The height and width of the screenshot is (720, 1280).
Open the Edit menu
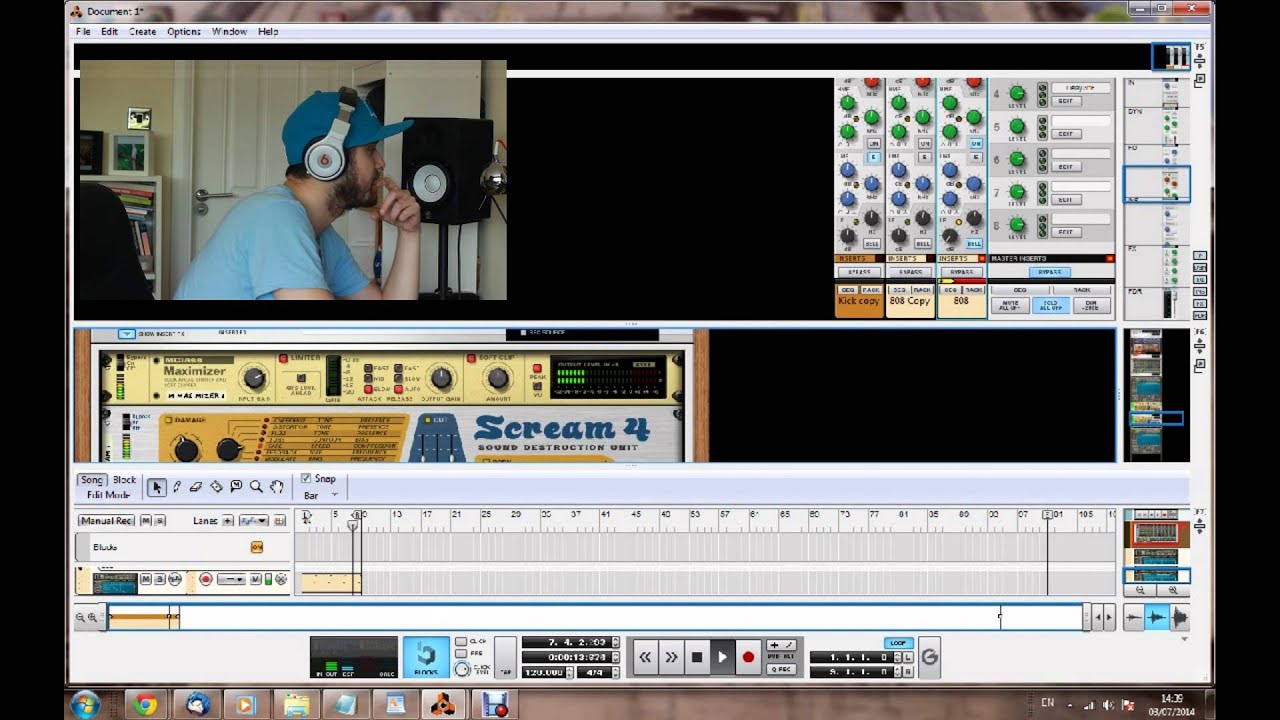[109, 31]
